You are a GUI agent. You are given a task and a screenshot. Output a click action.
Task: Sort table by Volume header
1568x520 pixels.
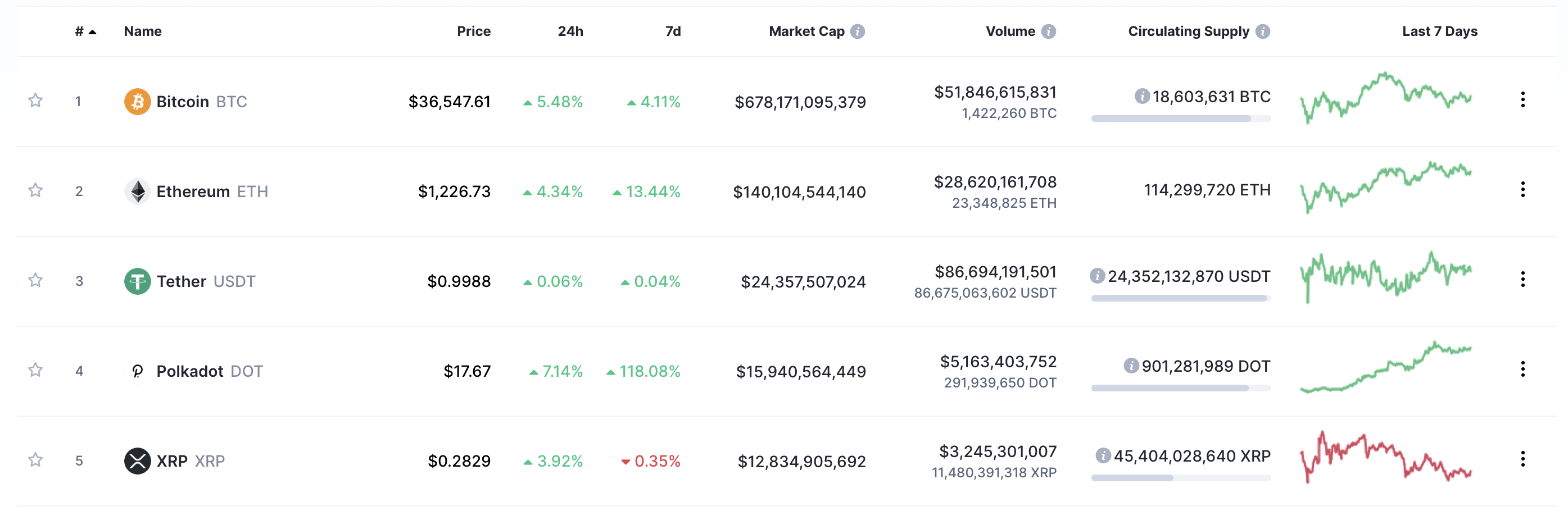coord(1010,31)
